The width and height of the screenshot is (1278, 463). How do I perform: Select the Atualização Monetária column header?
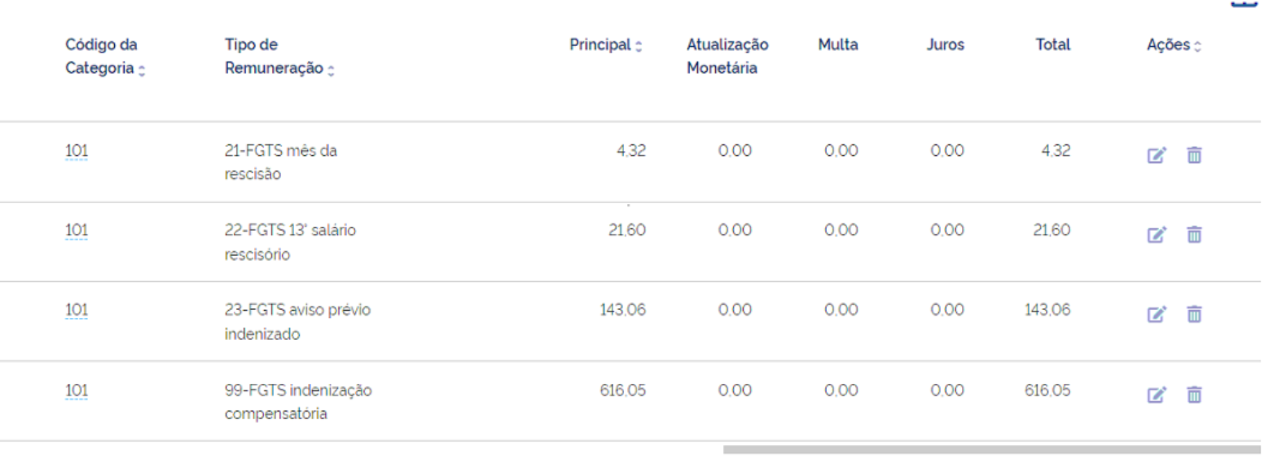click(727, 57)
